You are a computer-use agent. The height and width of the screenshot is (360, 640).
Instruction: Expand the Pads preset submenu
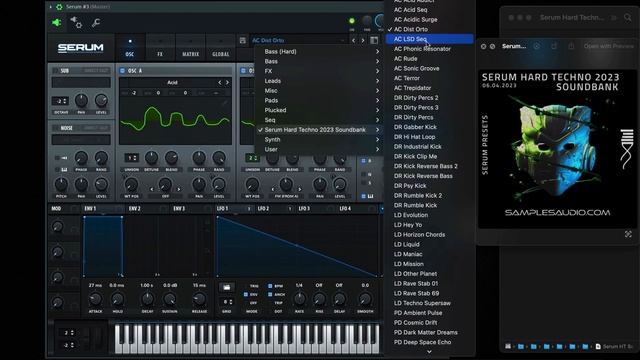(318, 100)
